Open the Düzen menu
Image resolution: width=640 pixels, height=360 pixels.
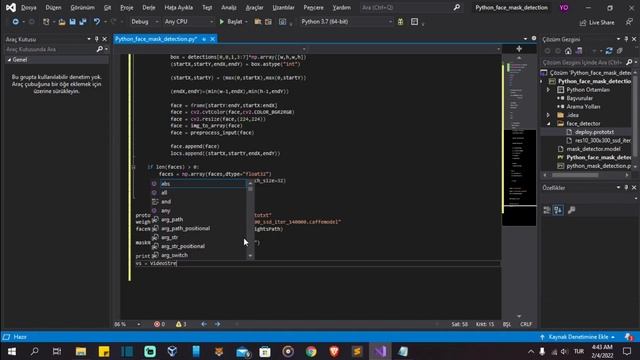point(53,7)
